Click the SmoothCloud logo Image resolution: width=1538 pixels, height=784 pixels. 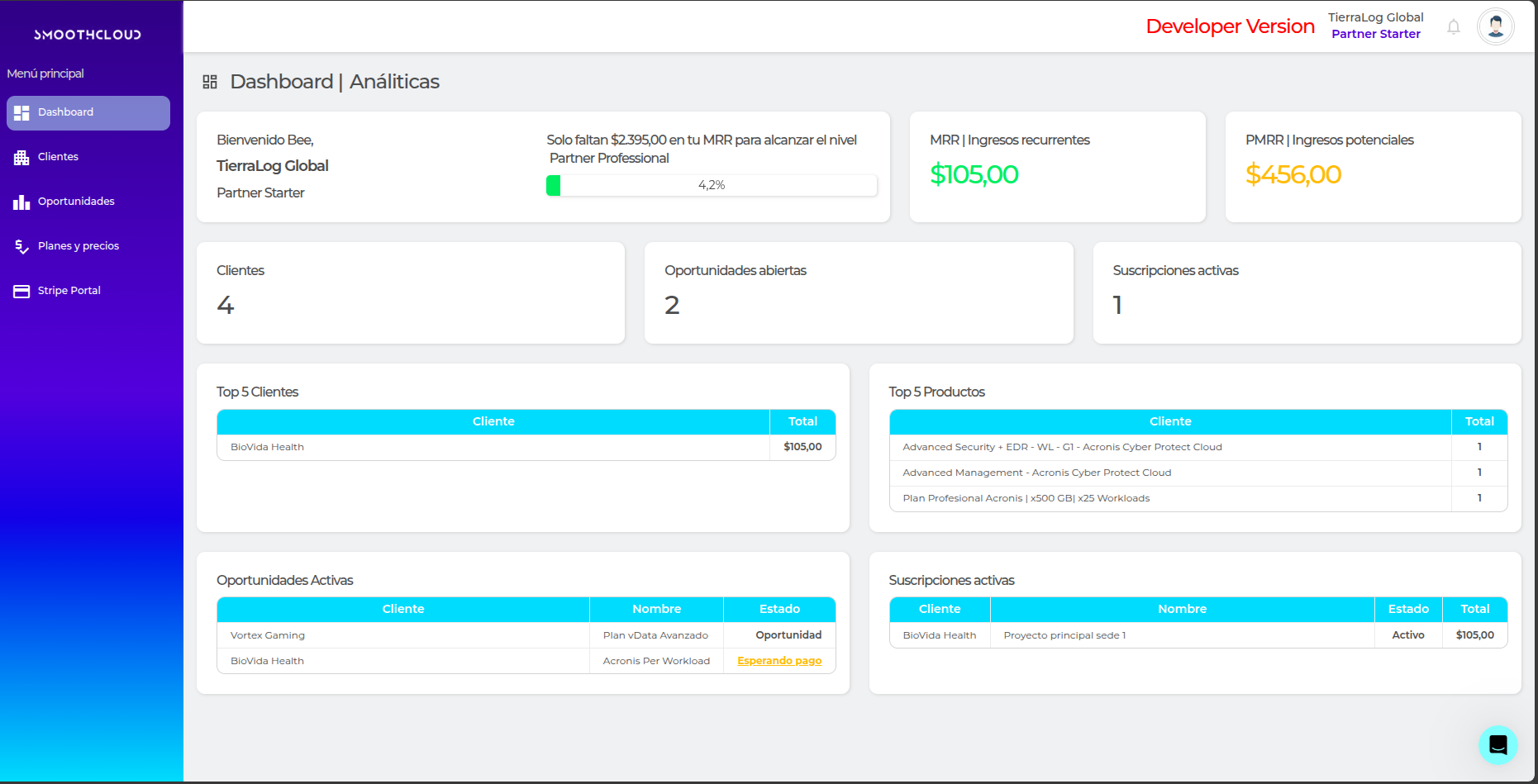tap(88, 35)
